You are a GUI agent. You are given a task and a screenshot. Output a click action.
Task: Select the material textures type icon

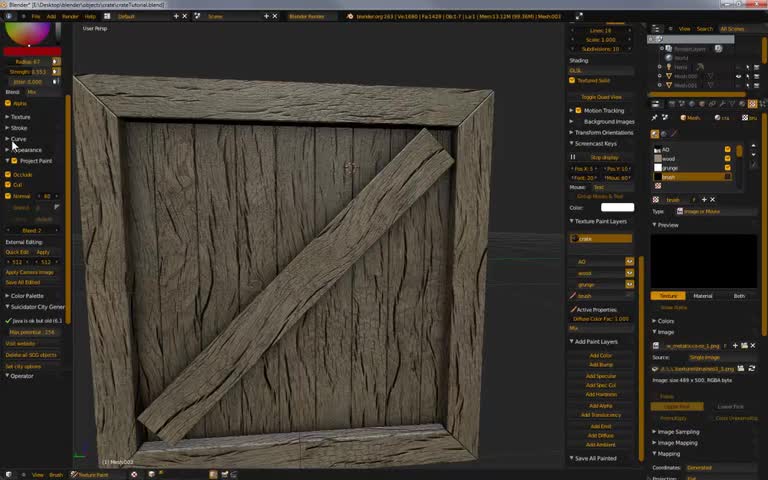point(655,134)
